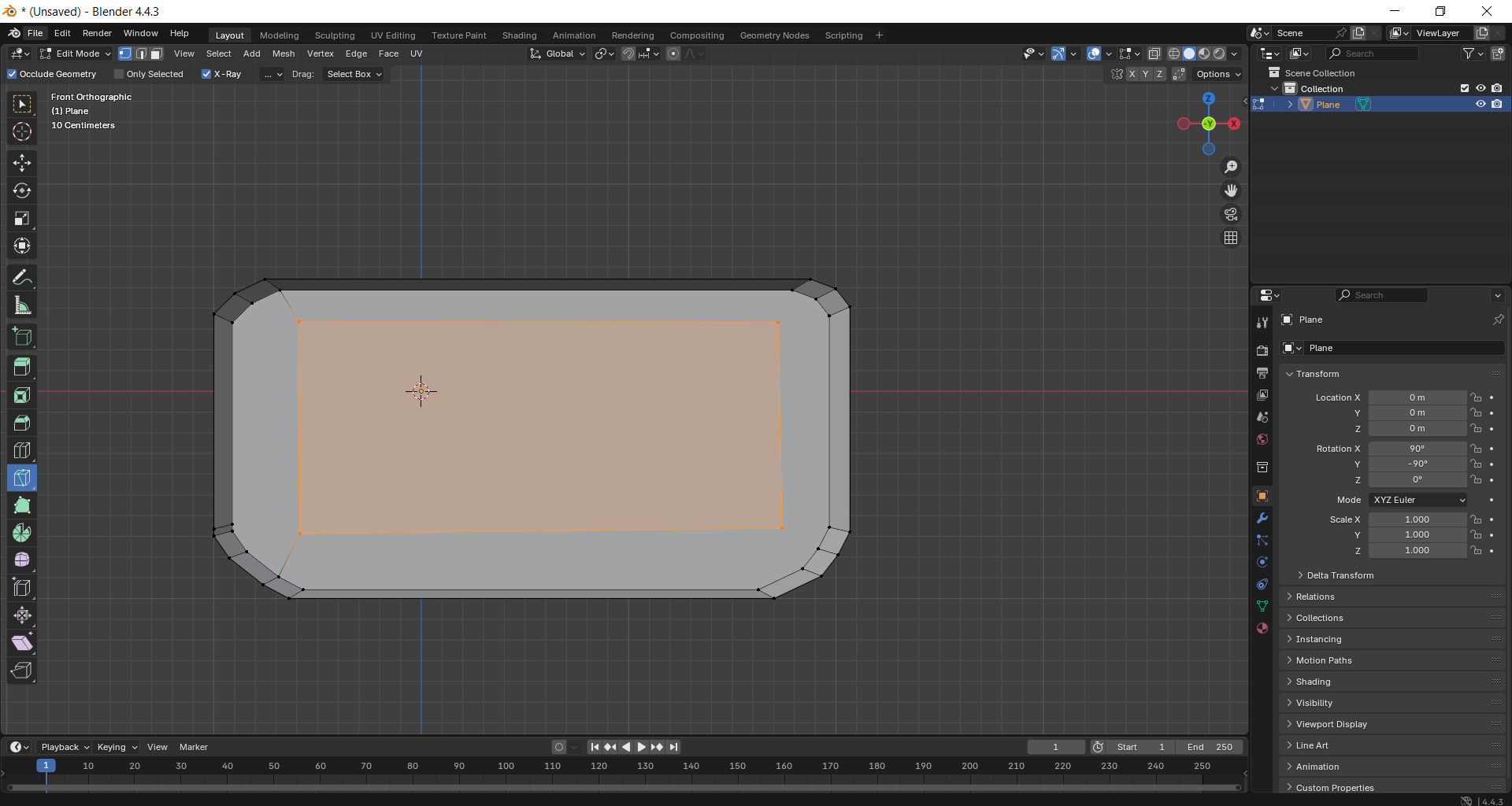Image resolution: width=1512 pixels, height=806 pixels.
Task: Select the Edge Slide tool
Action: coord(22,588)
